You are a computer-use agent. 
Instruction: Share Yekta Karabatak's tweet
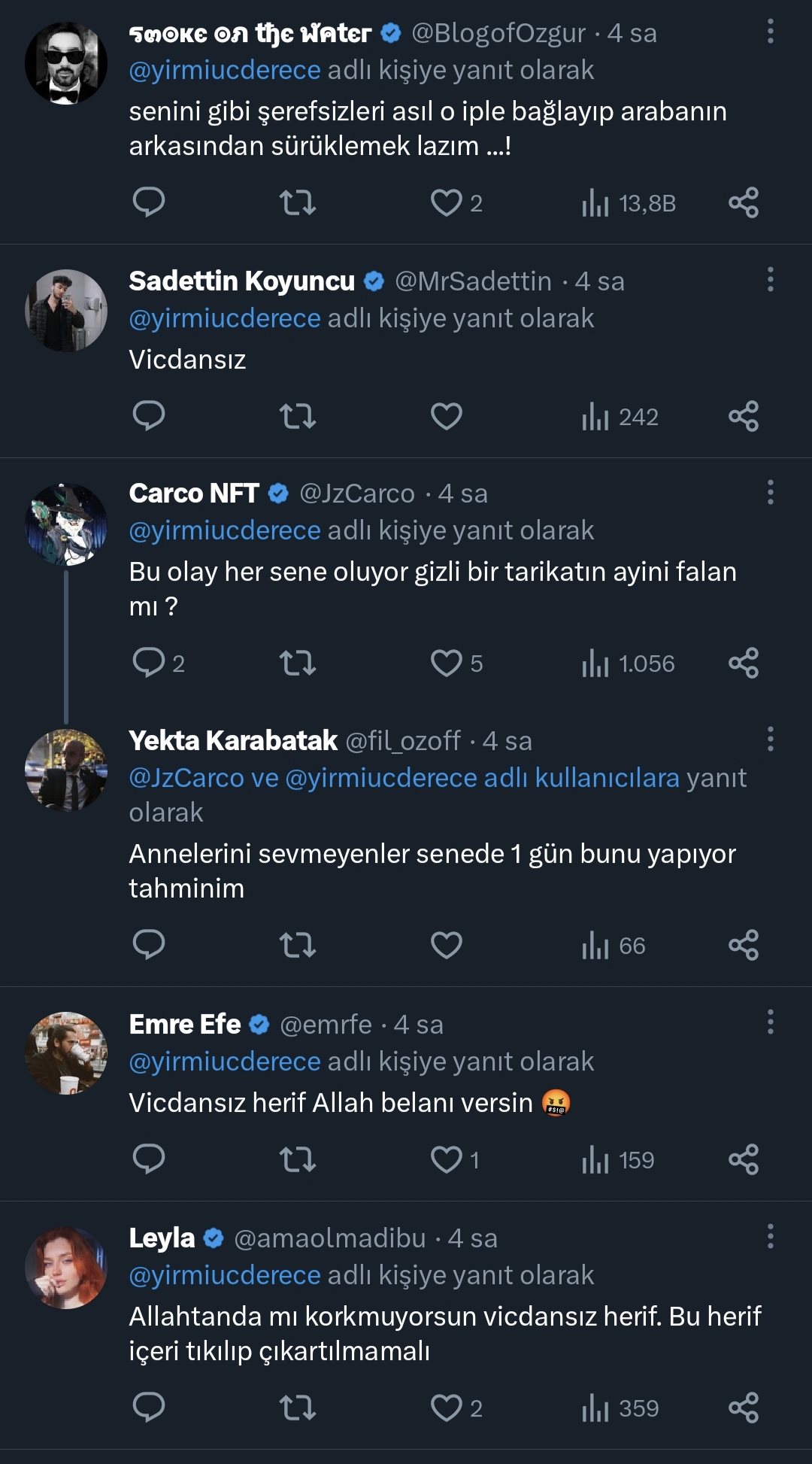(743, 945)
